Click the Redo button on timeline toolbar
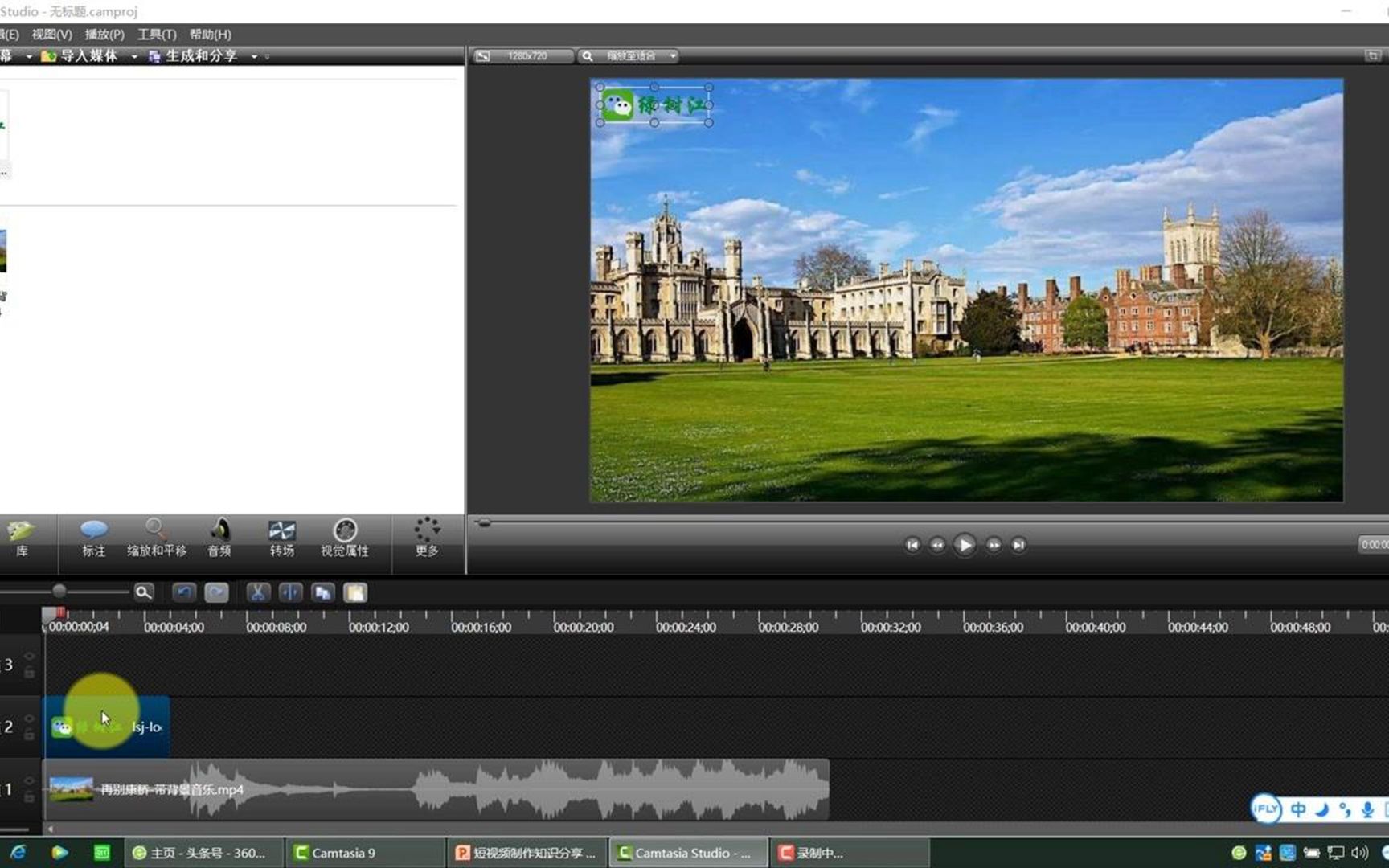Screen dimensions: 1389x868 click(216, 592)
